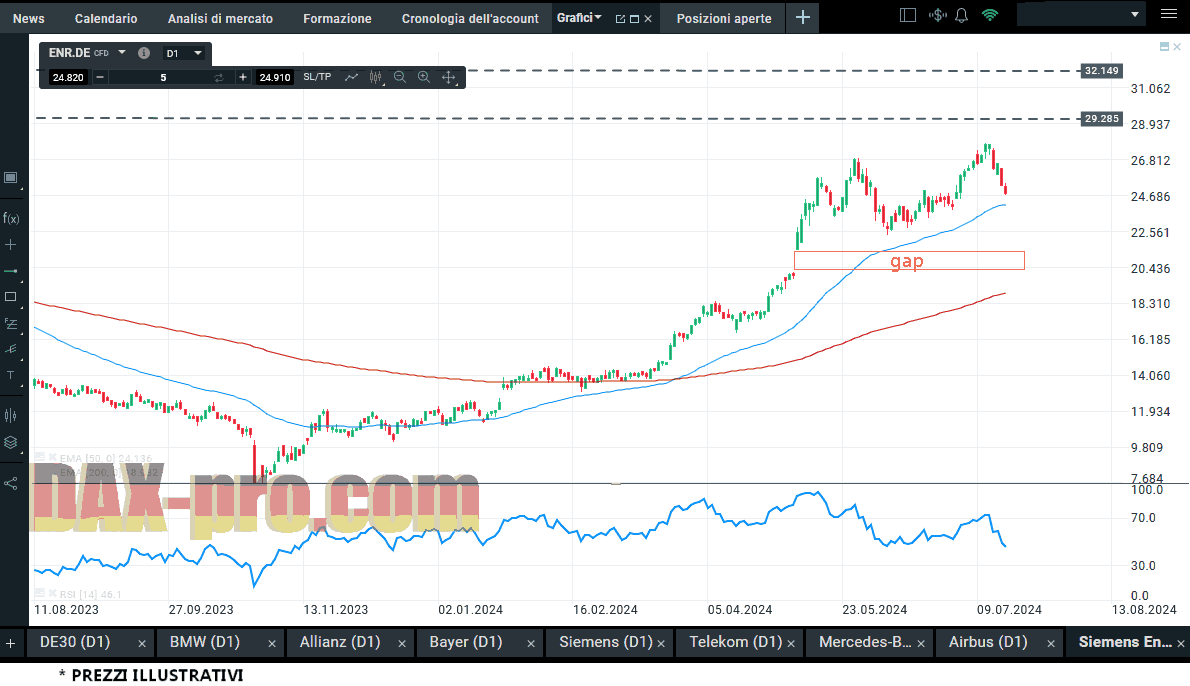Open the notifications bell
Screen dimensions: 1190x686
962,15
